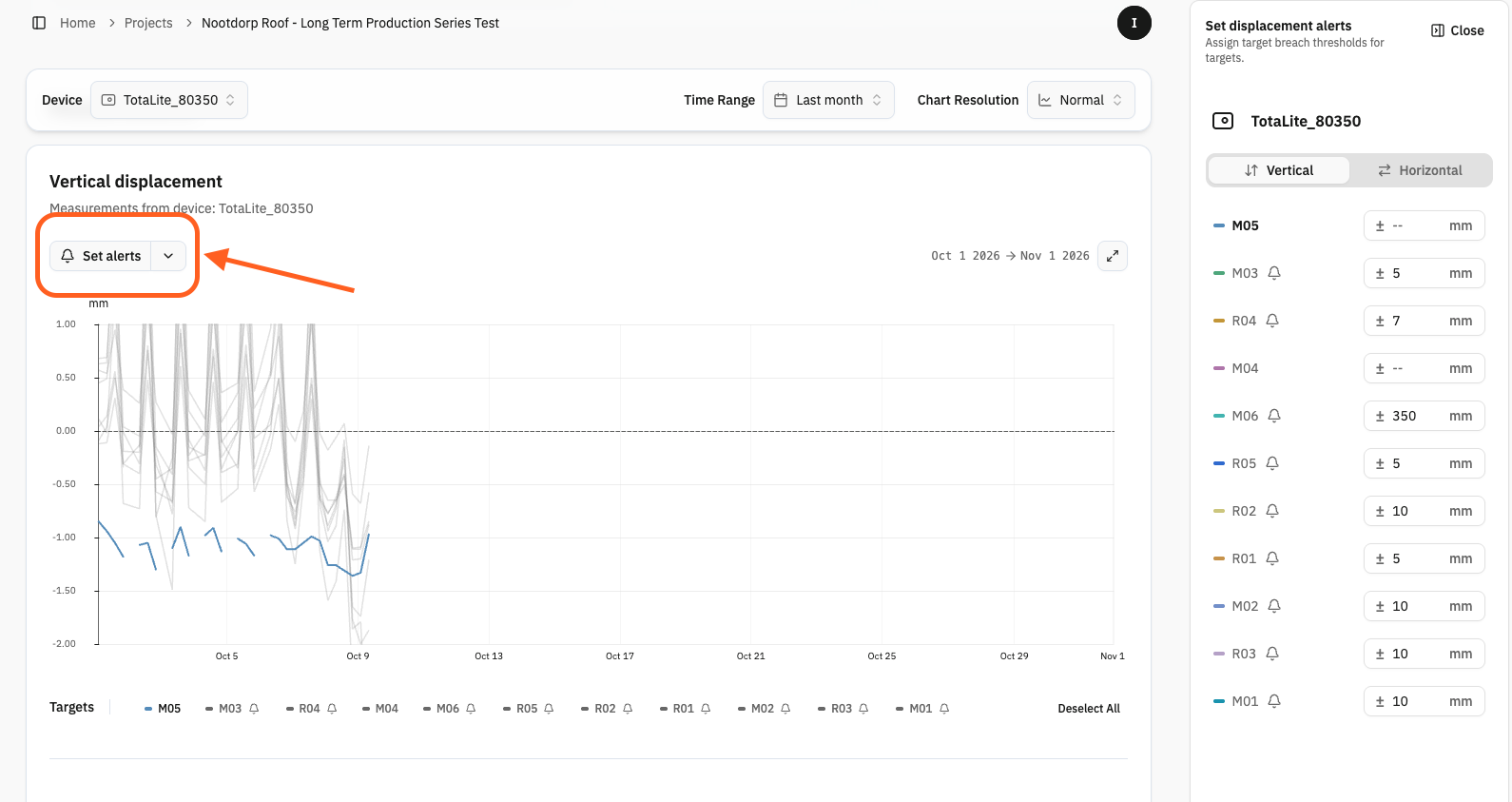Click the R04 threshold input field
The image size is (1512, 802).
1424,321
